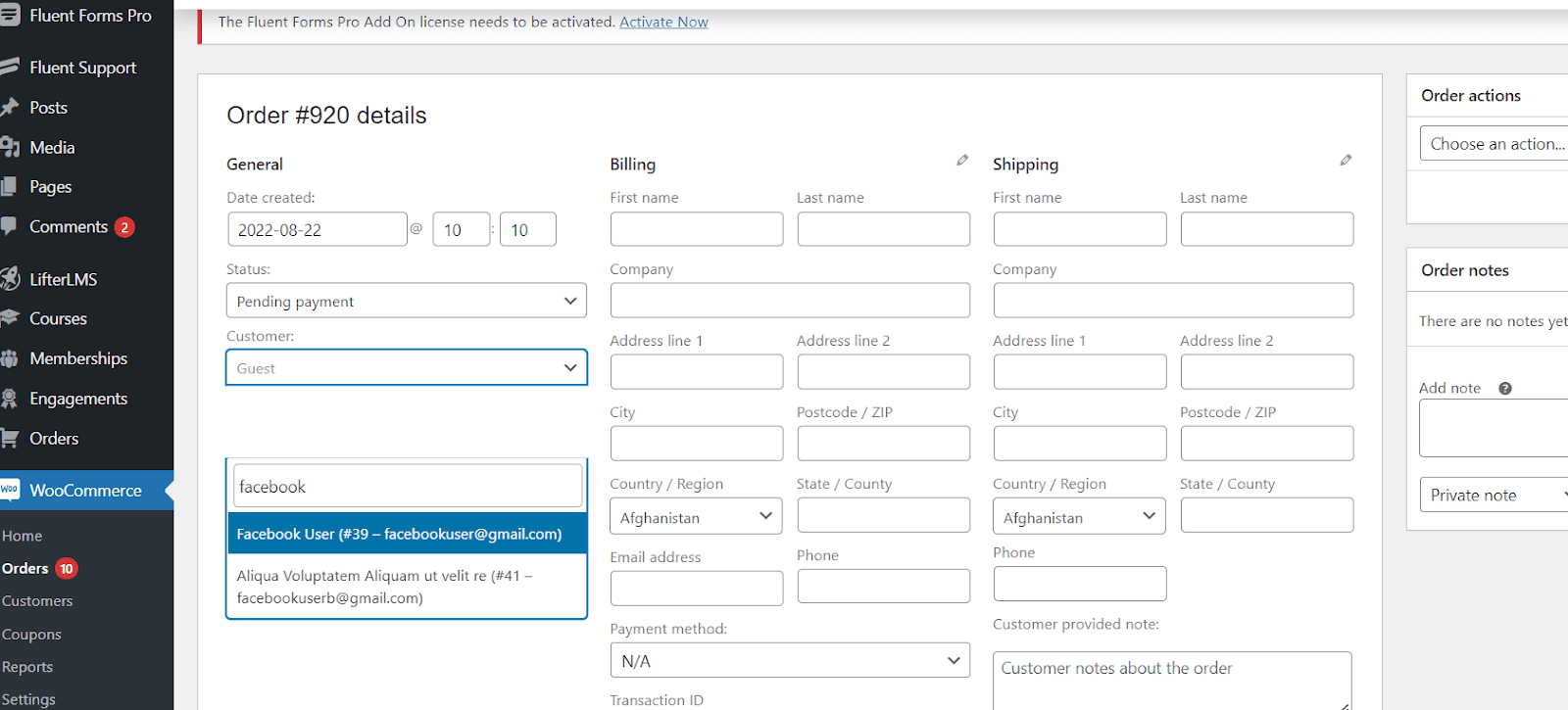Go to WooCommerce Orders submenu
This screenshot has width=1568, height=710.
tap(24, 568)
